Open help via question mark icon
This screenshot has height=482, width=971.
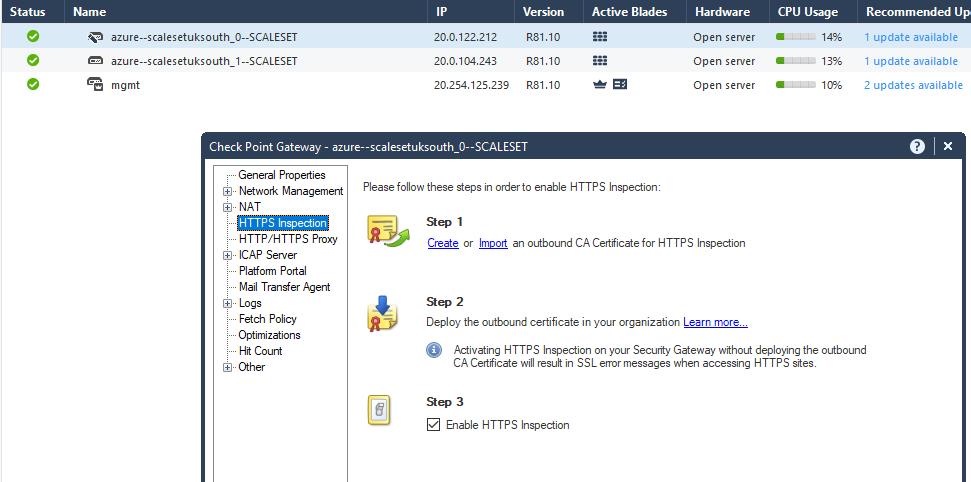point(917,146)
